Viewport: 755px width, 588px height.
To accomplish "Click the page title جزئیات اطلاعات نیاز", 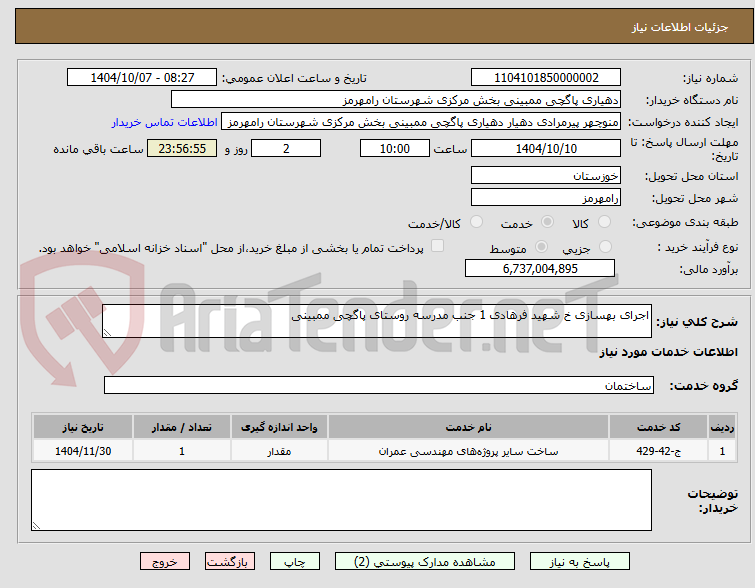I will pos(680,27).
